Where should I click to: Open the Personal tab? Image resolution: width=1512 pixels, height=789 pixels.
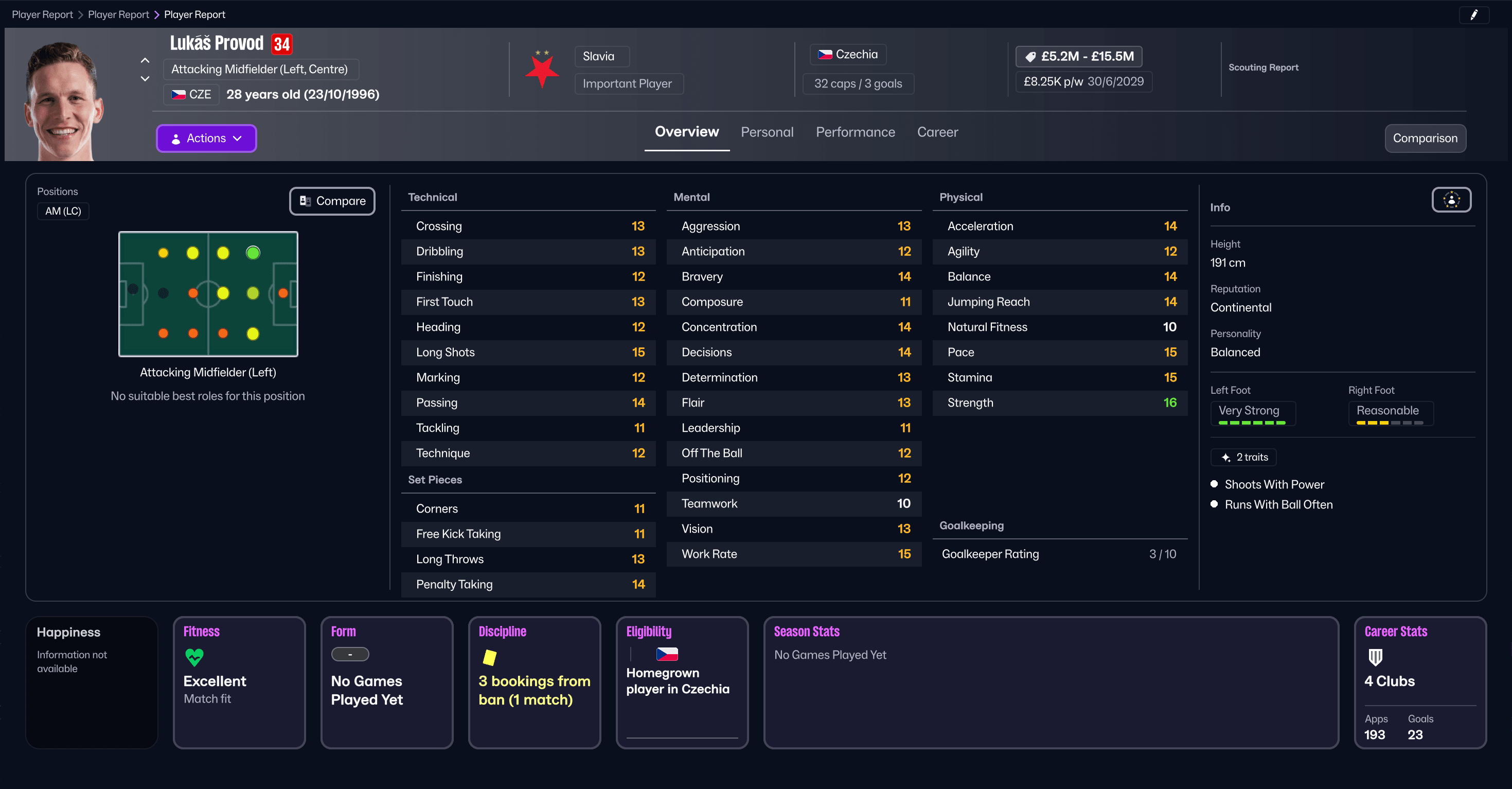[767, 132]
